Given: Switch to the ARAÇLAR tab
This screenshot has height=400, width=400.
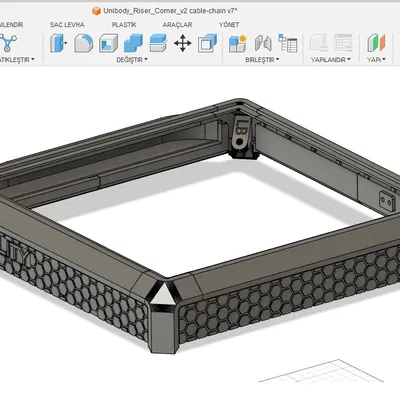Looking at the screenshot, I should [177, 25].
